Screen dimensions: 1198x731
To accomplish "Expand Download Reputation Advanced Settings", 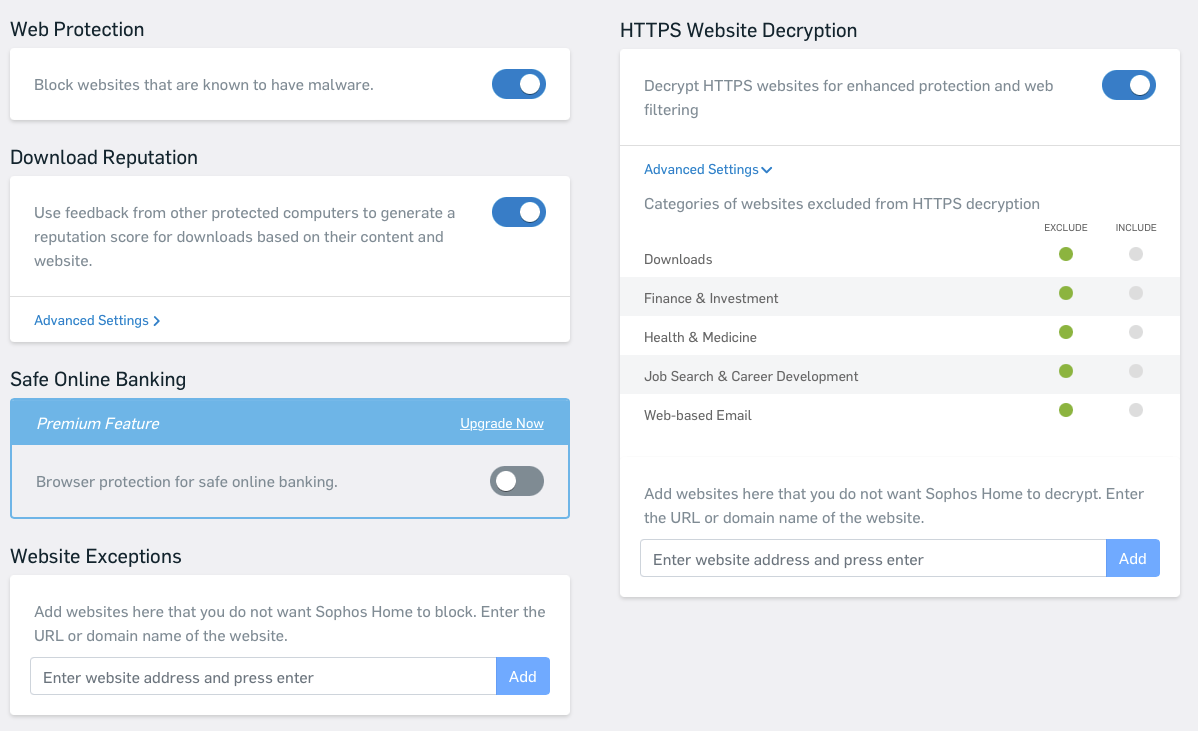I will click(97, 321).
